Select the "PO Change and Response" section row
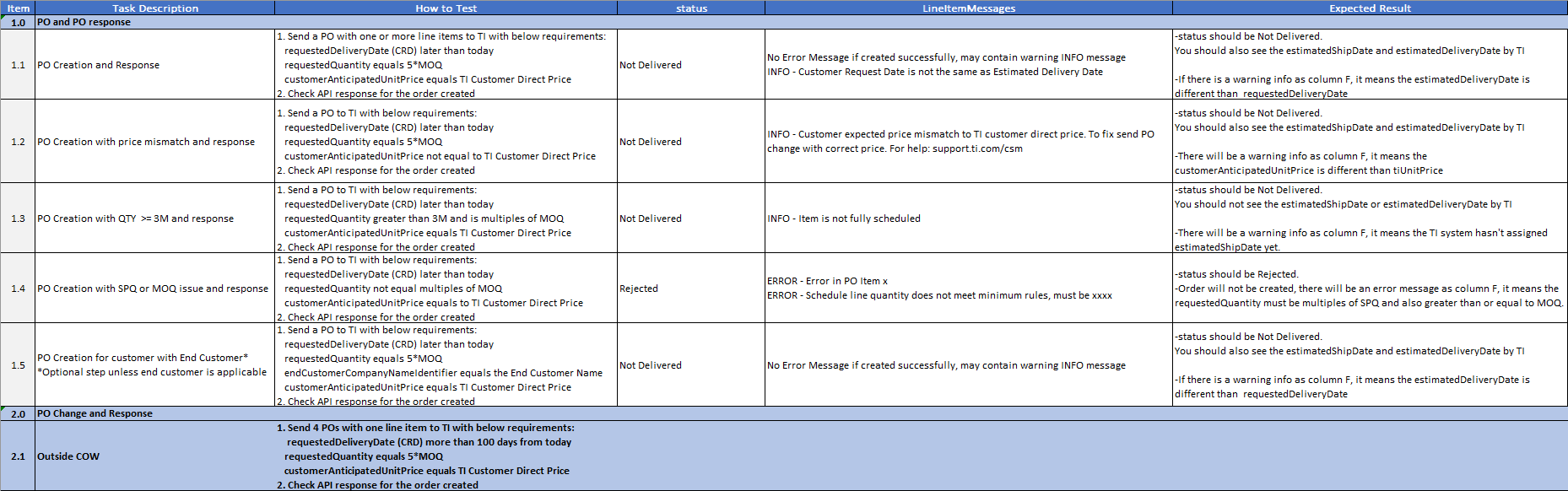This screenshot has height=491, width=1568. click(x=95, y=413)
